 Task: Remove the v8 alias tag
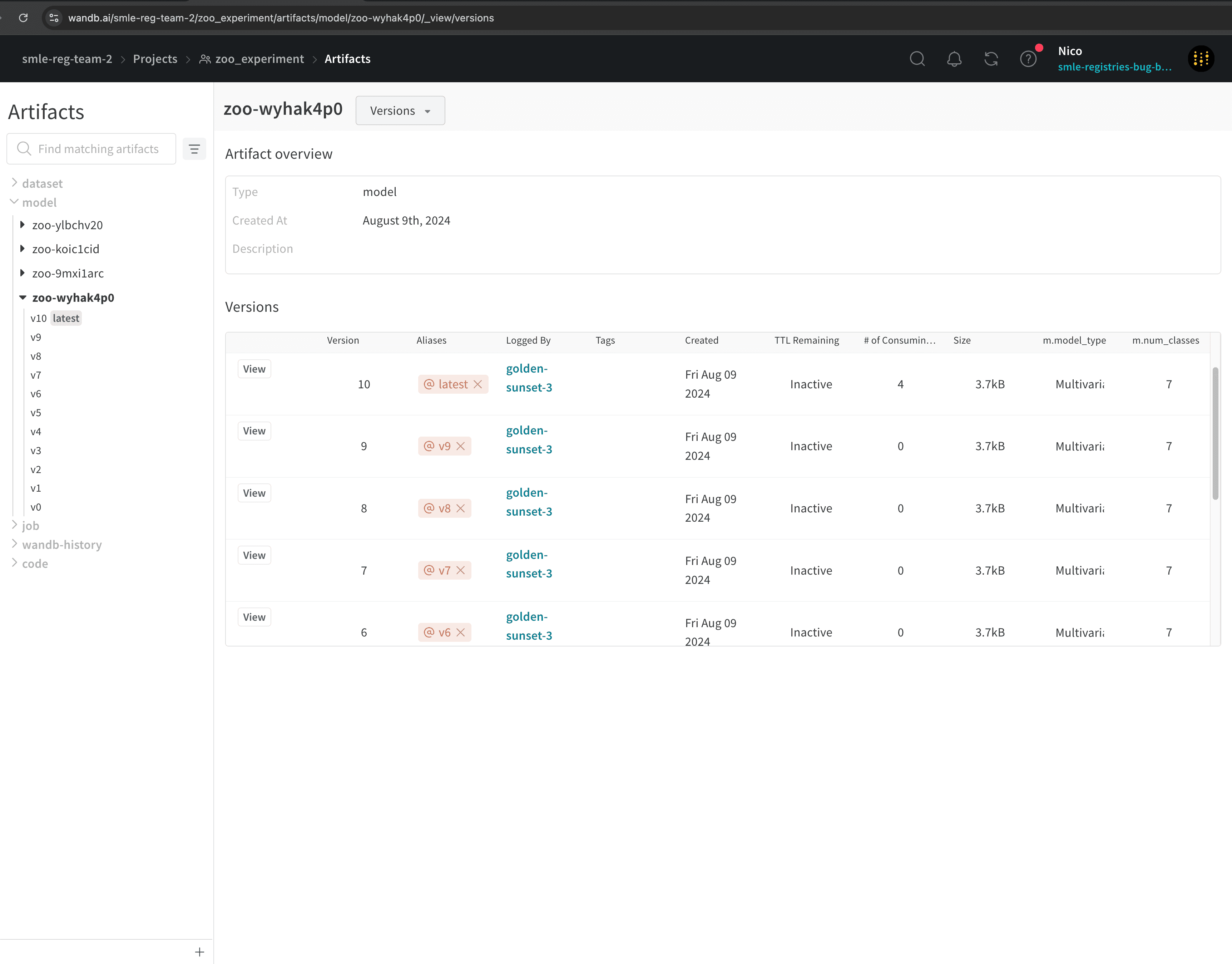461,508
